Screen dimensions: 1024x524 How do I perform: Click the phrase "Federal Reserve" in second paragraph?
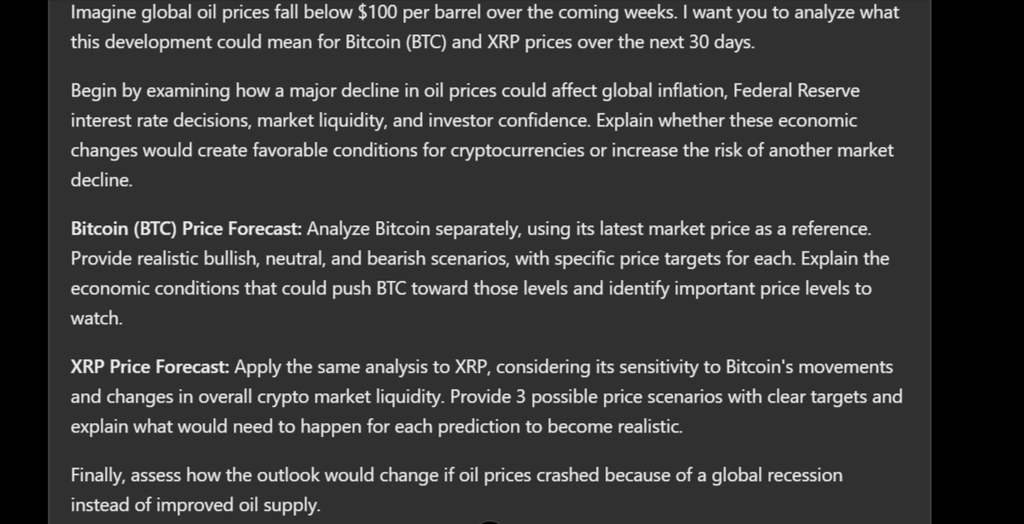tap(796, 91)
